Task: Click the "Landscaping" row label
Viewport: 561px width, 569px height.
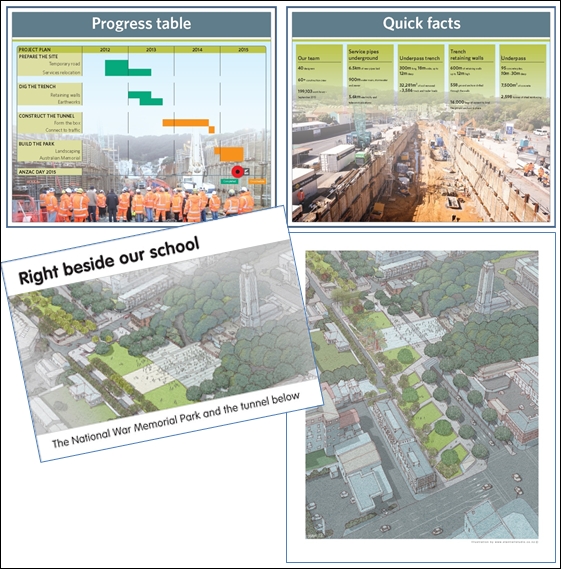Action: pyautogui.click(x=67, y=151)
